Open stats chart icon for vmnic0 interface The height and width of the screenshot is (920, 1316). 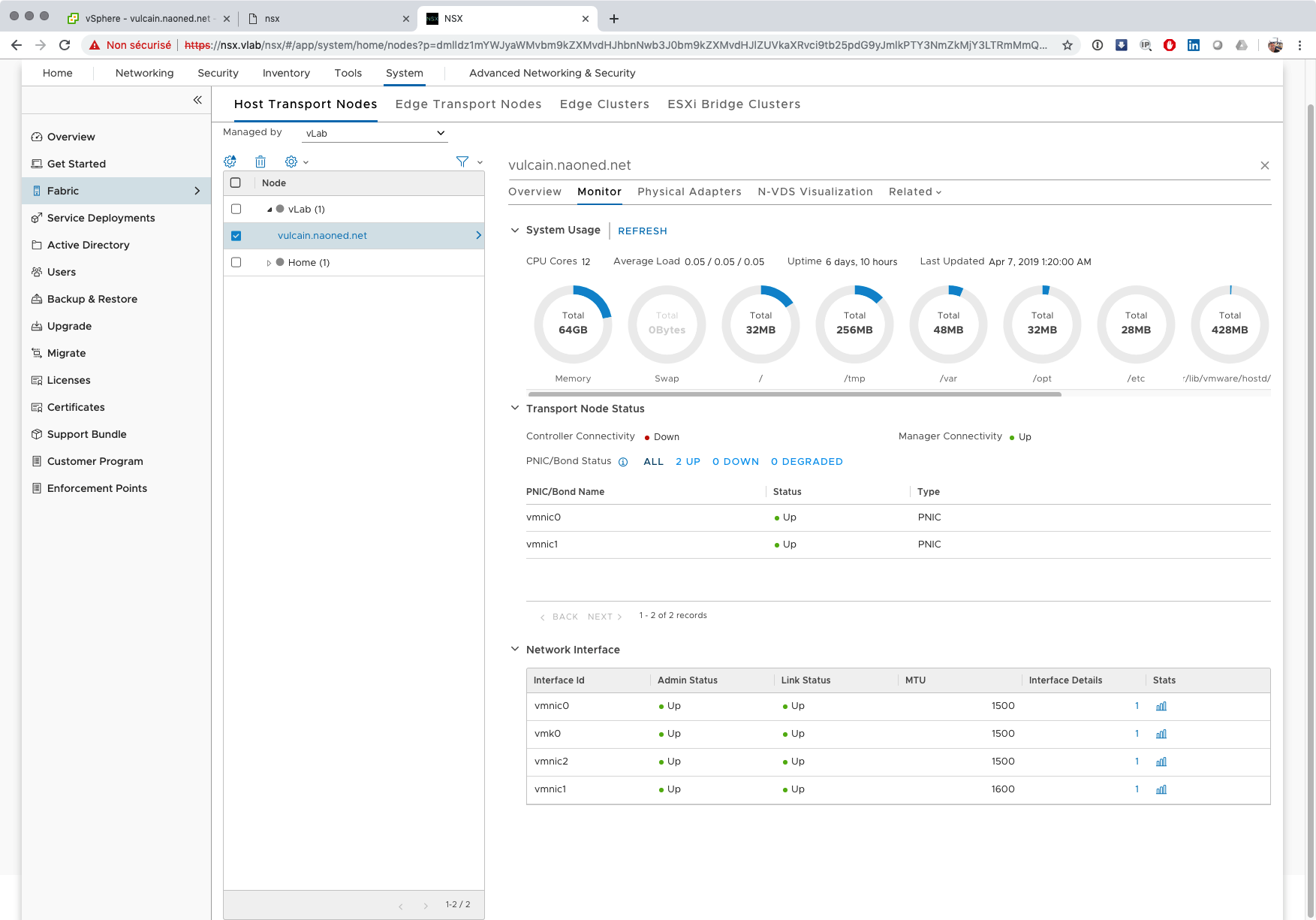pos(1161,706)
